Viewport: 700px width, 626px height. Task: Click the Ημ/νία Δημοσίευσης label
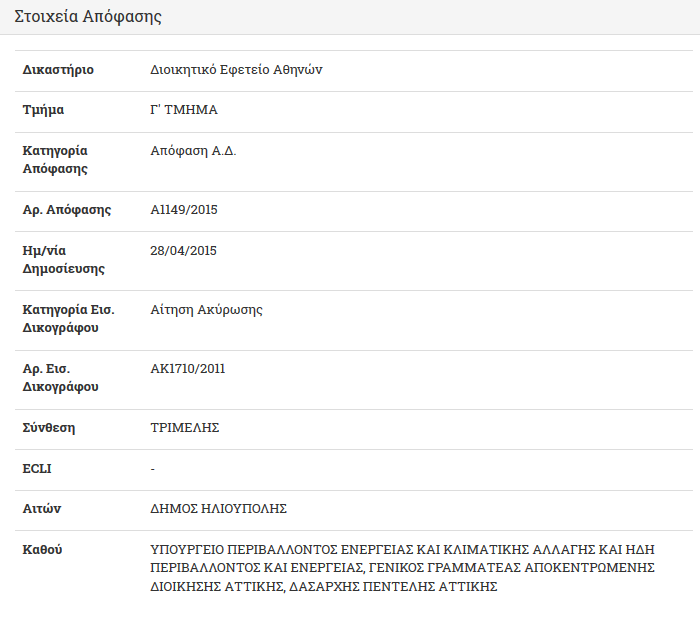pos(64,259)
